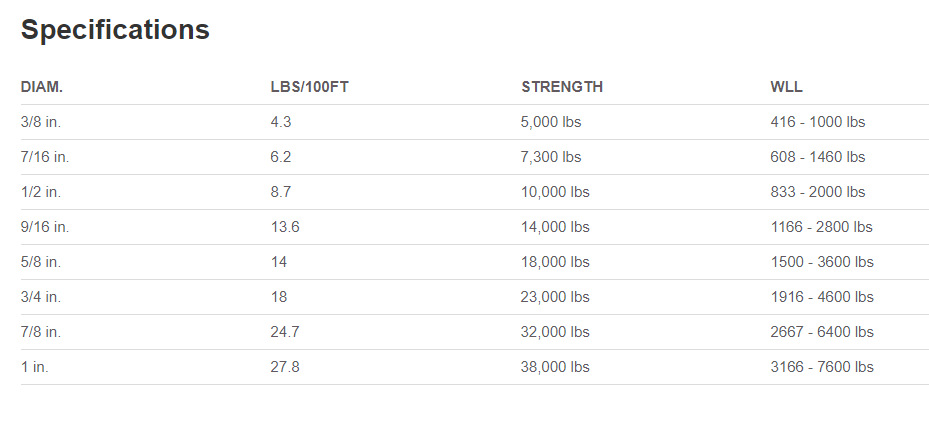Select the 5/8 in. diameter cell
The image size is (929, 433).
click(41, 262)
